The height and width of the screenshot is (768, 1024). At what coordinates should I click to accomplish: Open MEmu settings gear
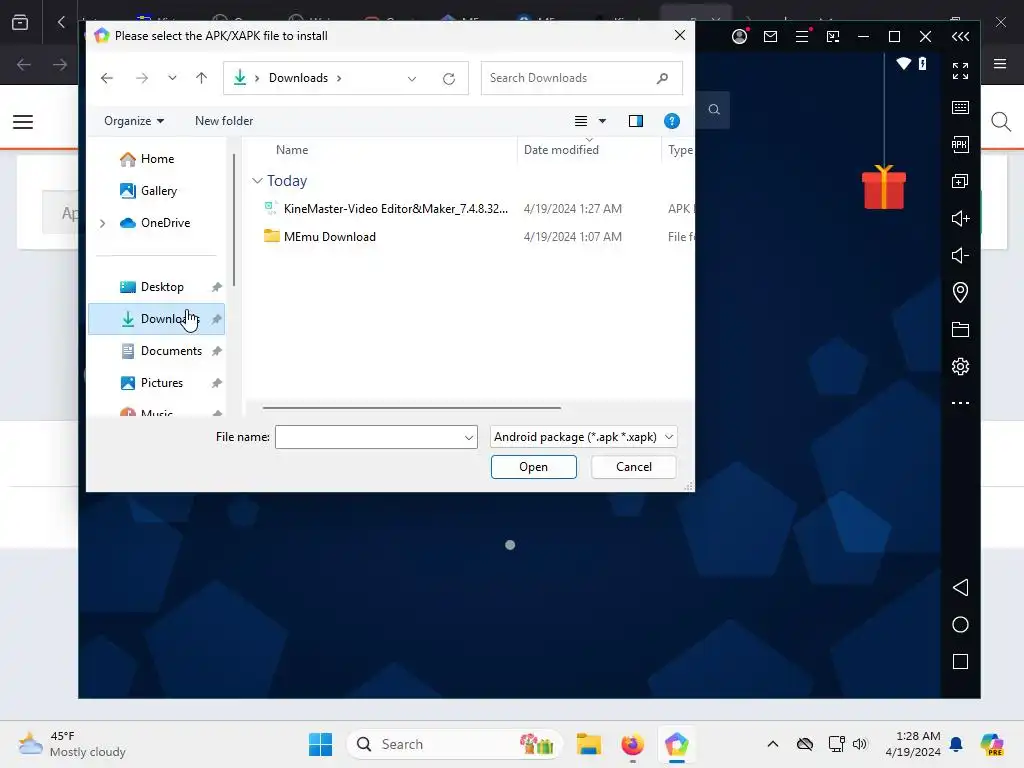[x=960, y=366]
